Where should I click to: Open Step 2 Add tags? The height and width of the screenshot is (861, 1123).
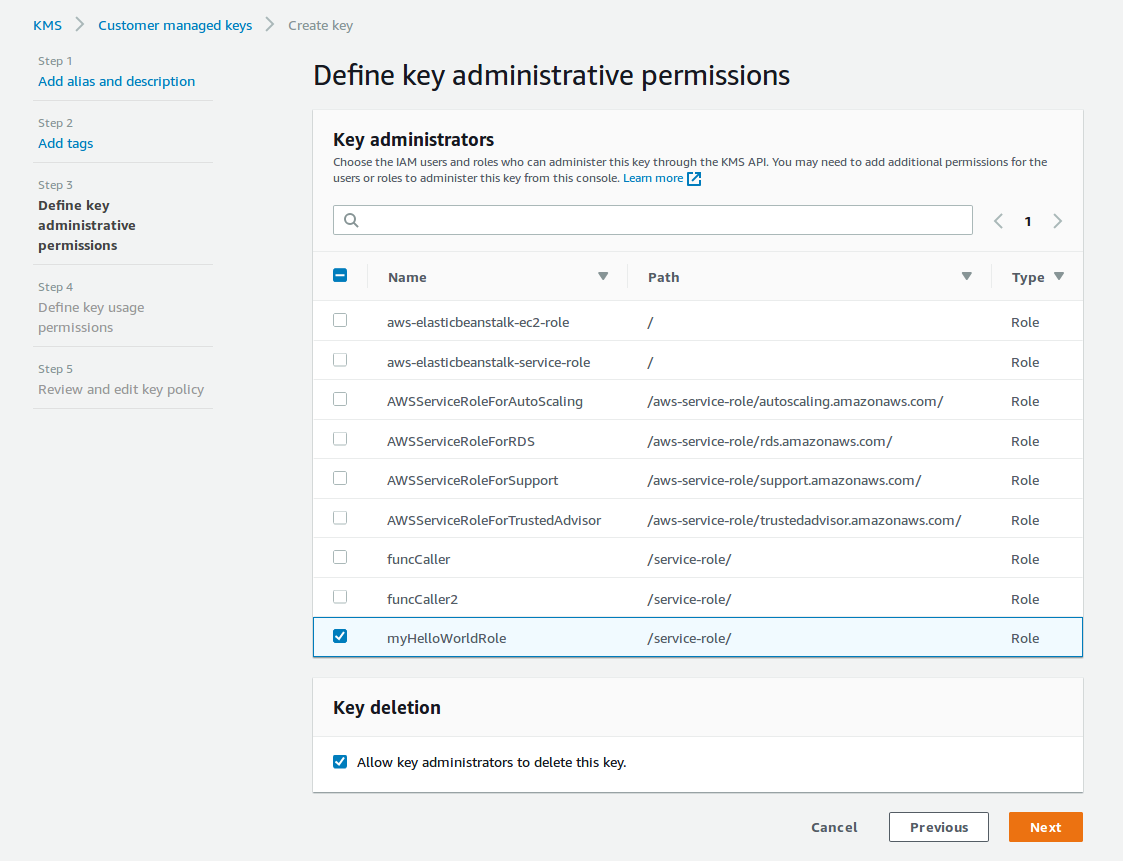66,144
